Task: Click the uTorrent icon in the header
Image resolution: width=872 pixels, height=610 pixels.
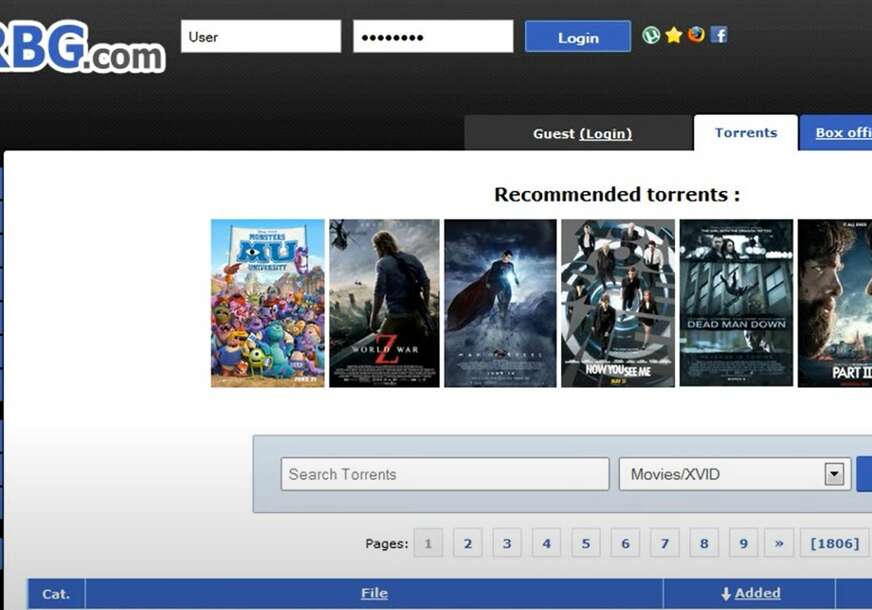Action: click(x=651, y=35)
